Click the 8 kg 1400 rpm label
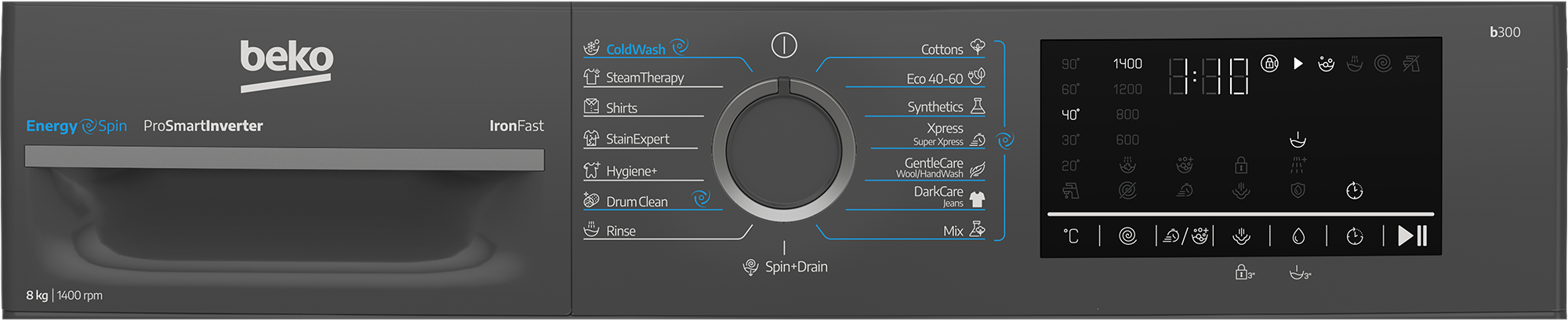 tap(64, 295)
